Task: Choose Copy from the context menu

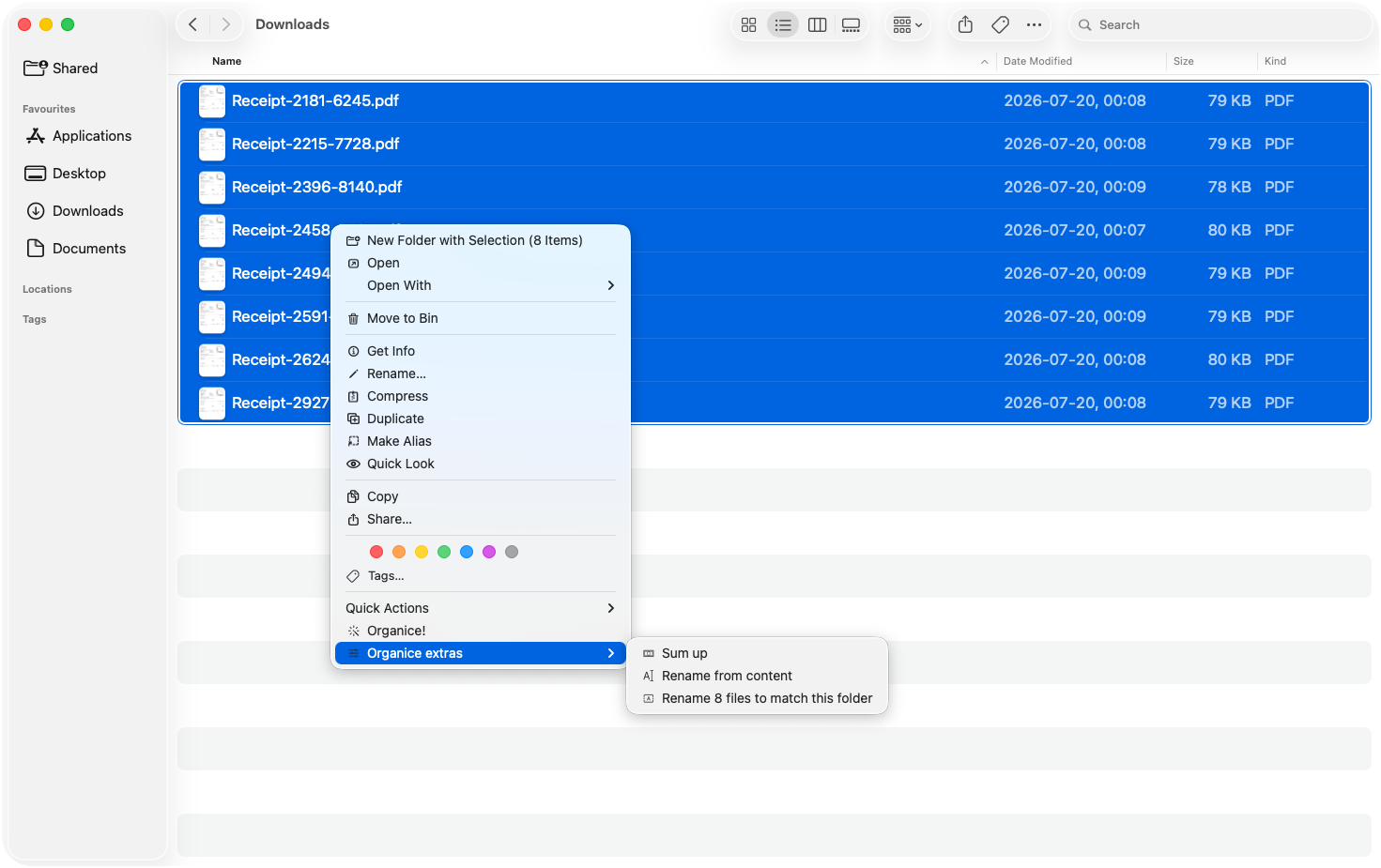Action: coord(480,496)
